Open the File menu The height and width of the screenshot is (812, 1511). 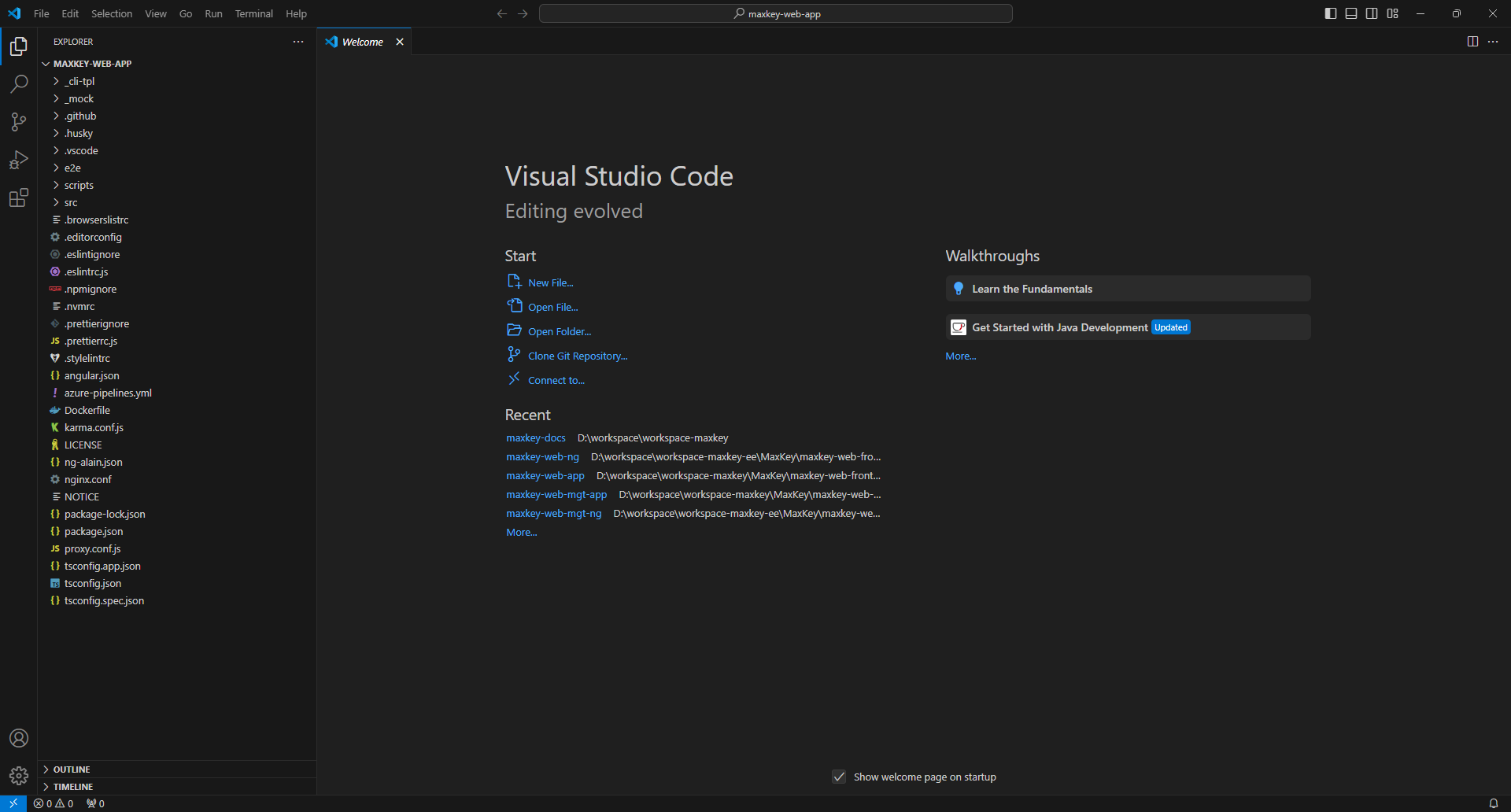(42, 13)
